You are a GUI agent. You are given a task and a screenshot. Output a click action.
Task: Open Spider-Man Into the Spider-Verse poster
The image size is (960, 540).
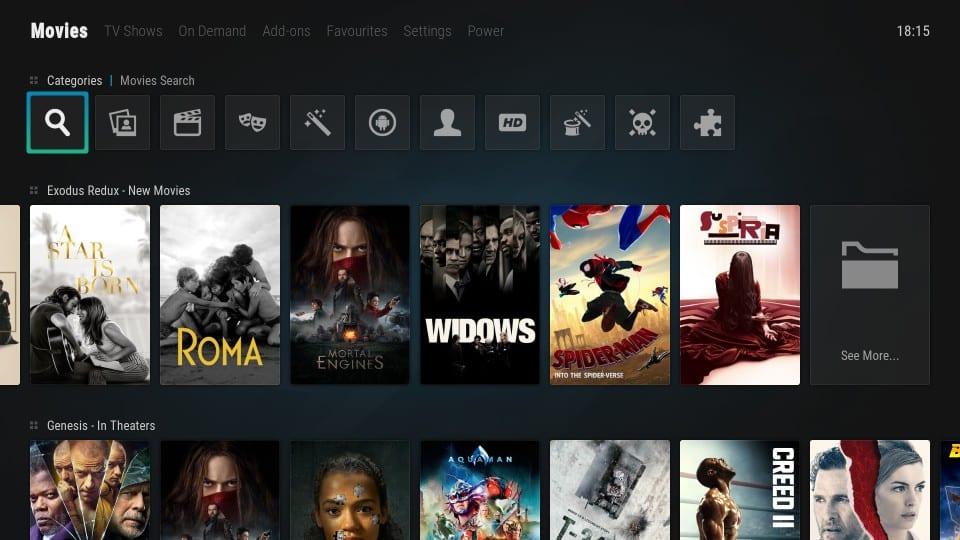pyautogui.click(x=610, y=295)
